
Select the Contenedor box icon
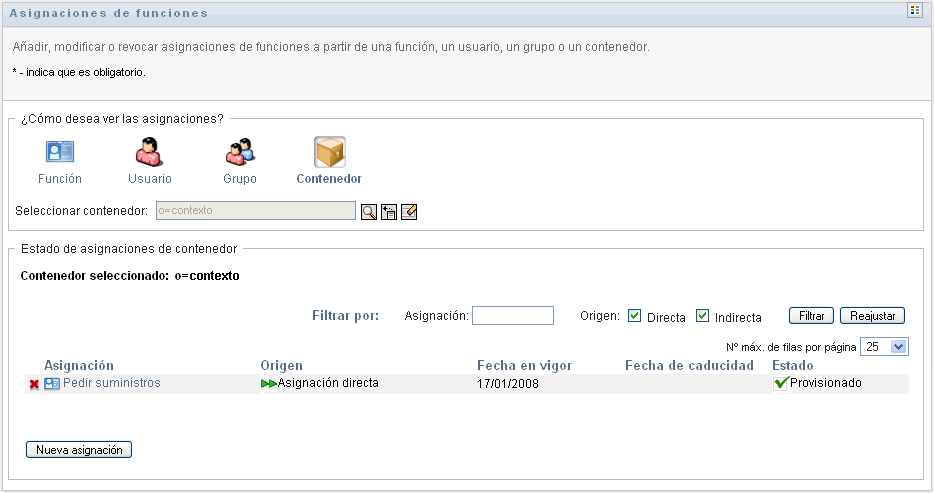[329, 152]
